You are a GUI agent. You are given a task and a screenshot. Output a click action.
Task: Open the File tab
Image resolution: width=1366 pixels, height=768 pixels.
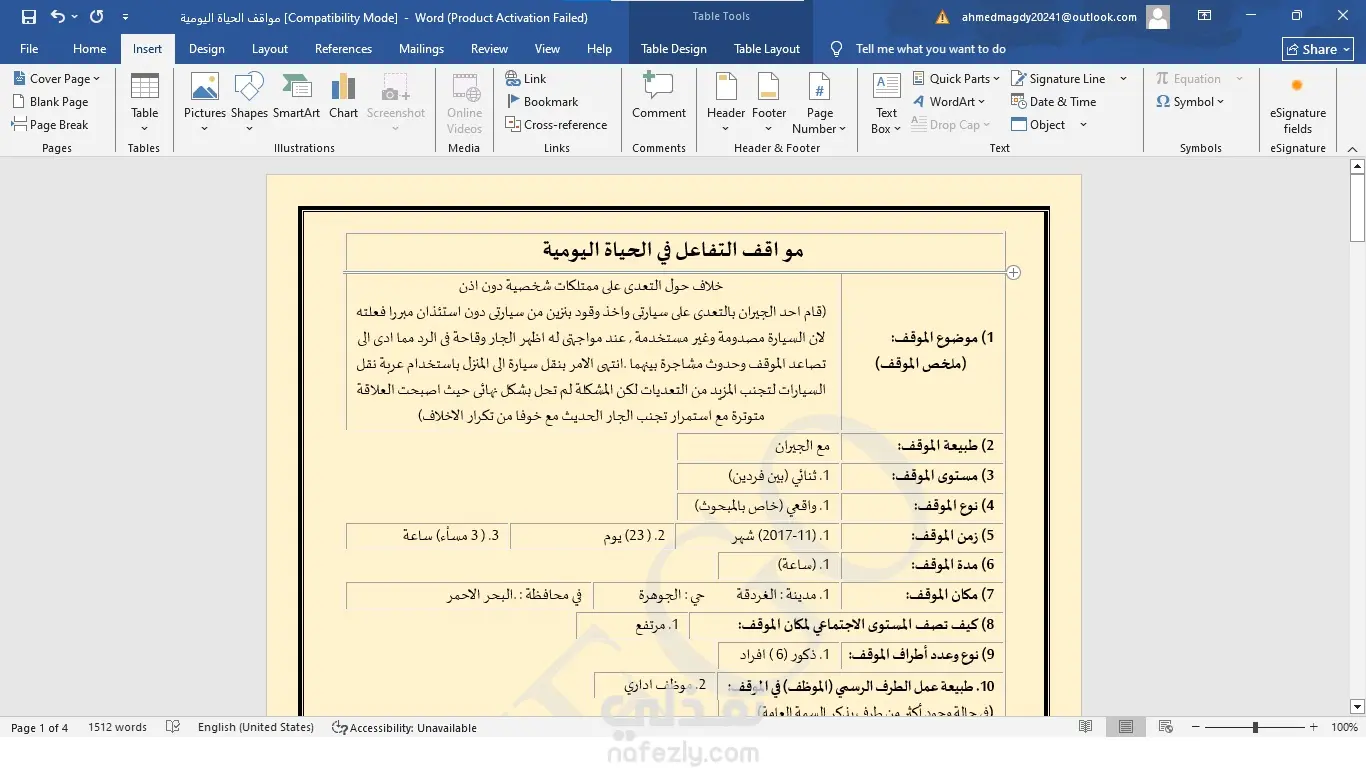[x=29, y=48]
